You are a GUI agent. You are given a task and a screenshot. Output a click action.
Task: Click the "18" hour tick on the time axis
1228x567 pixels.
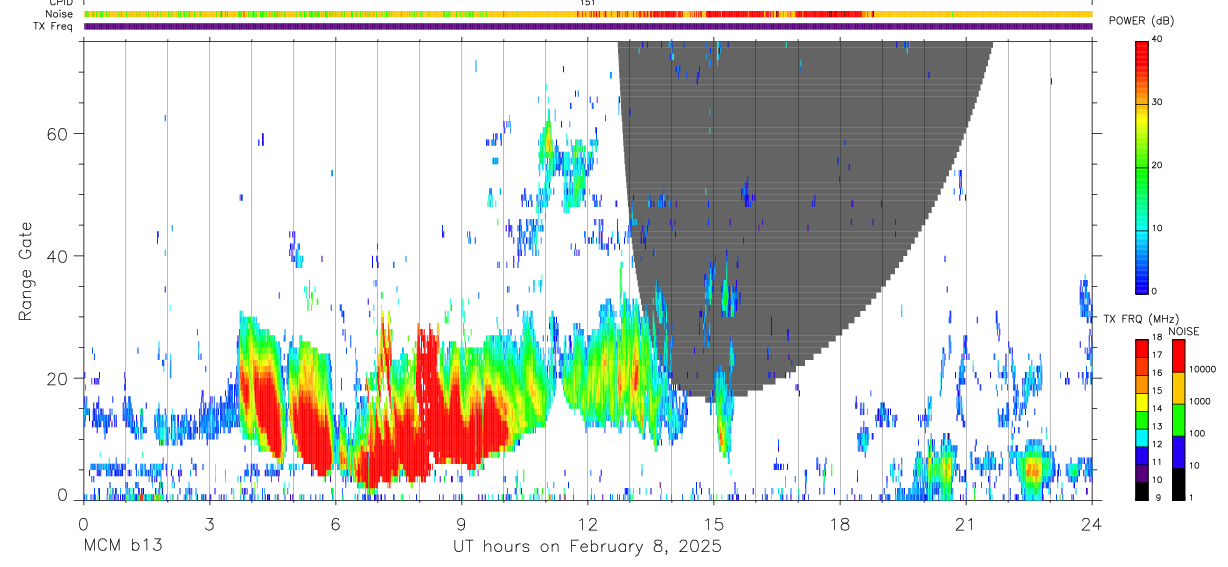(x=840, y=523)
